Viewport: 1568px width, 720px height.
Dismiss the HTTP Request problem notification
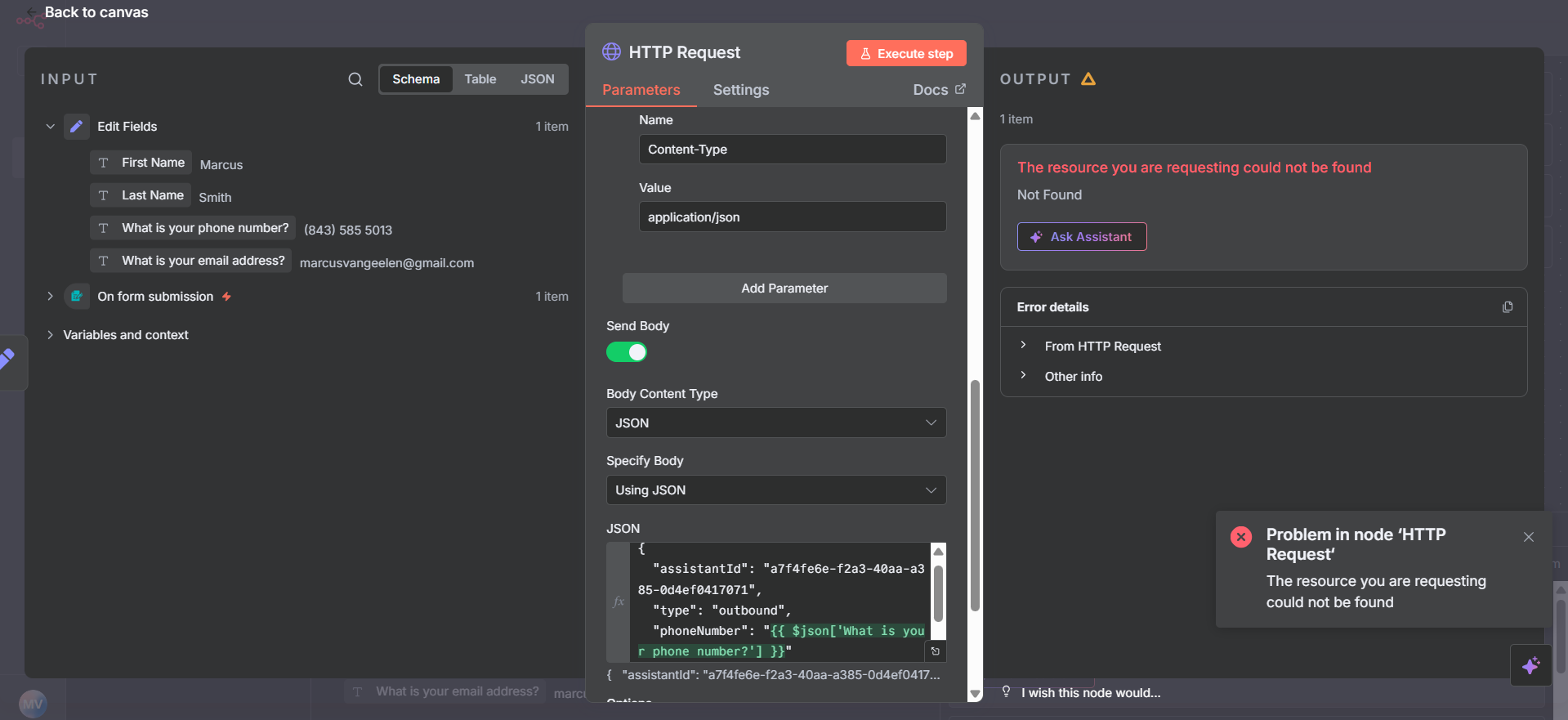tap(1528, 537)
